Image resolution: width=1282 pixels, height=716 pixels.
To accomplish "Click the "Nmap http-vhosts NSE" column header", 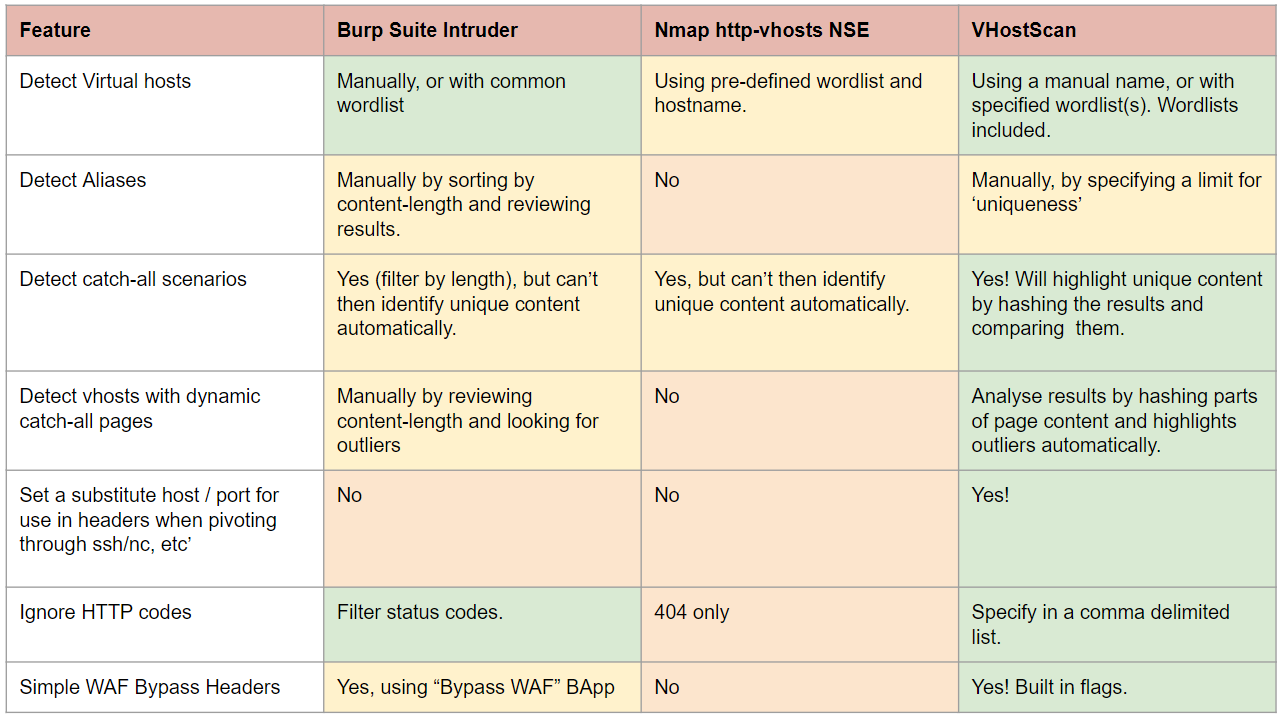I will (761, 30).
